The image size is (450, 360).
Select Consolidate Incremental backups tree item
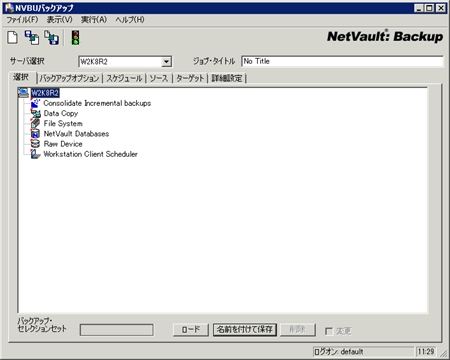point(97,103)
